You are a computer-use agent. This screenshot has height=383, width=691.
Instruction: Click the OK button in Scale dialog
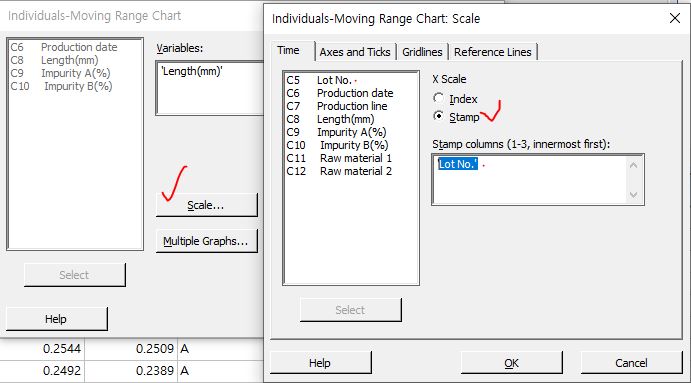[x=511, y=363]
